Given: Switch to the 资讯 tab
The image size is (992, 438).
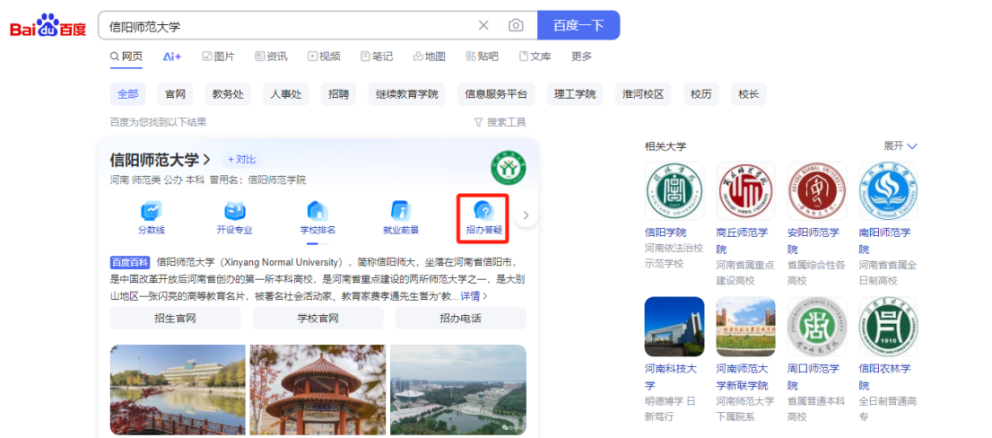Looking at the screenshot, I should 271,56.
